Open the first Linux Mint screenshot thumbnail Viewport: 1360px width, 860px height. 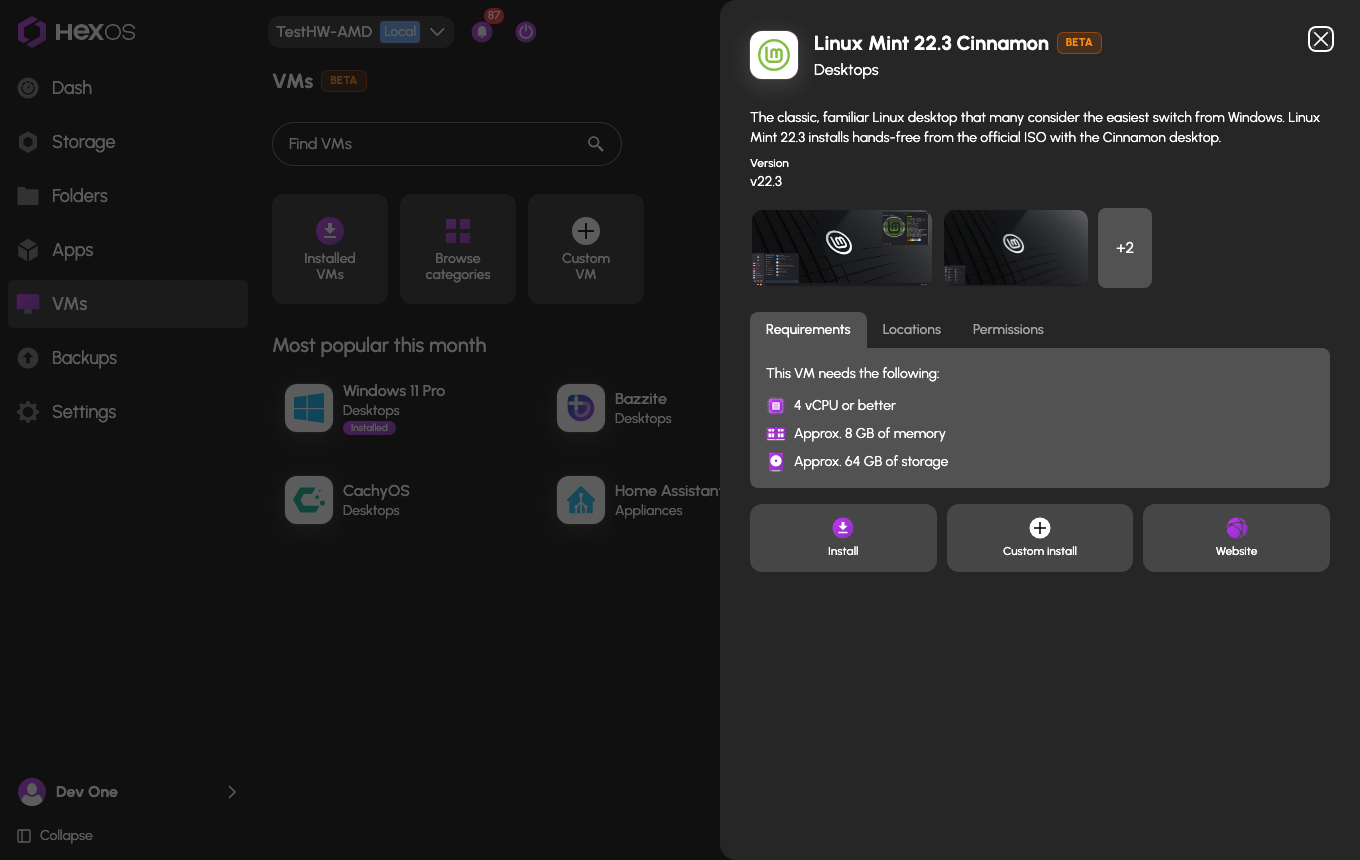click(842, 248)
